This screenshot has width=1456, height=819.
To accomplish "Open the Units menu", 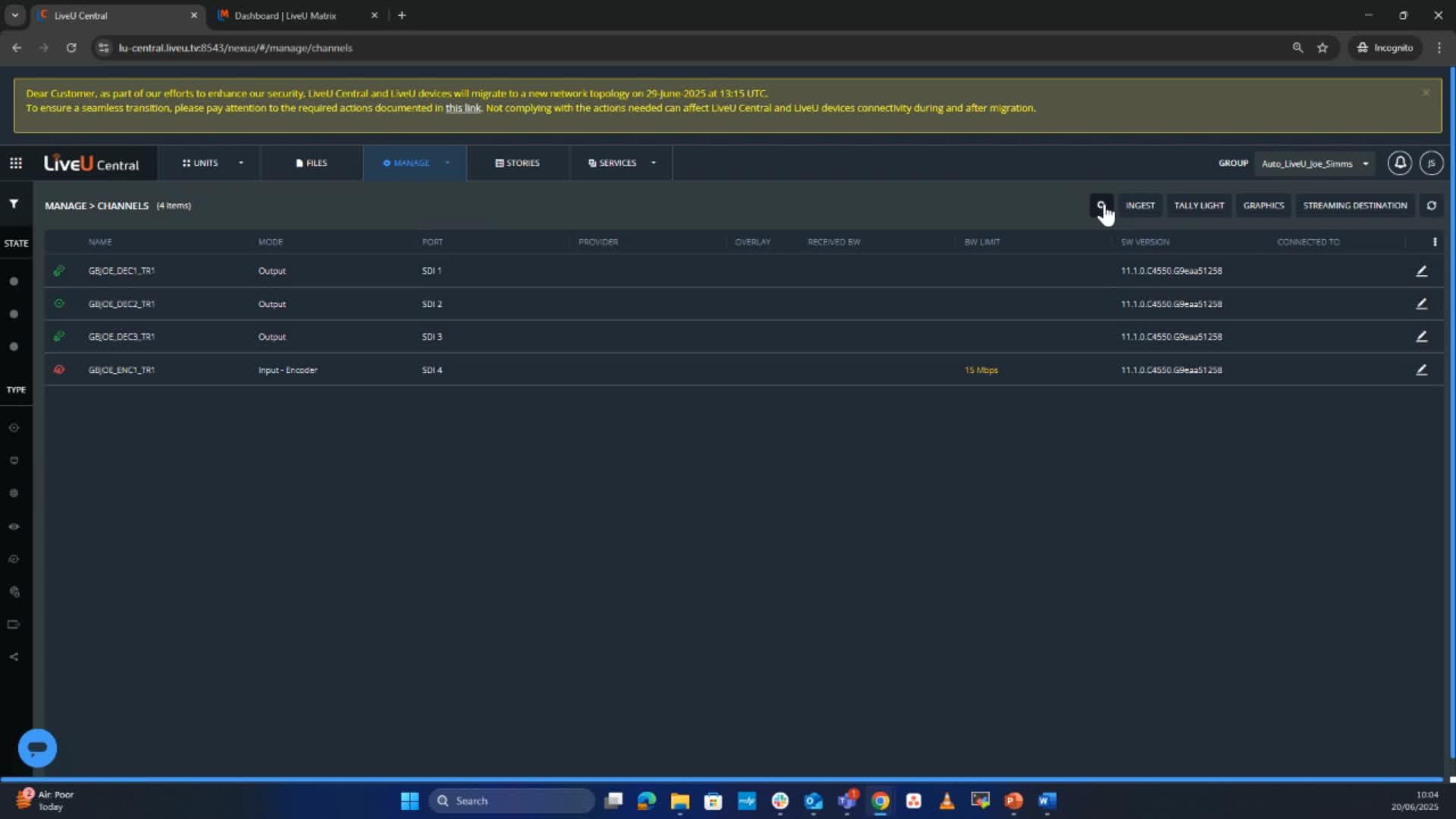I will click(x=200, y=163).
